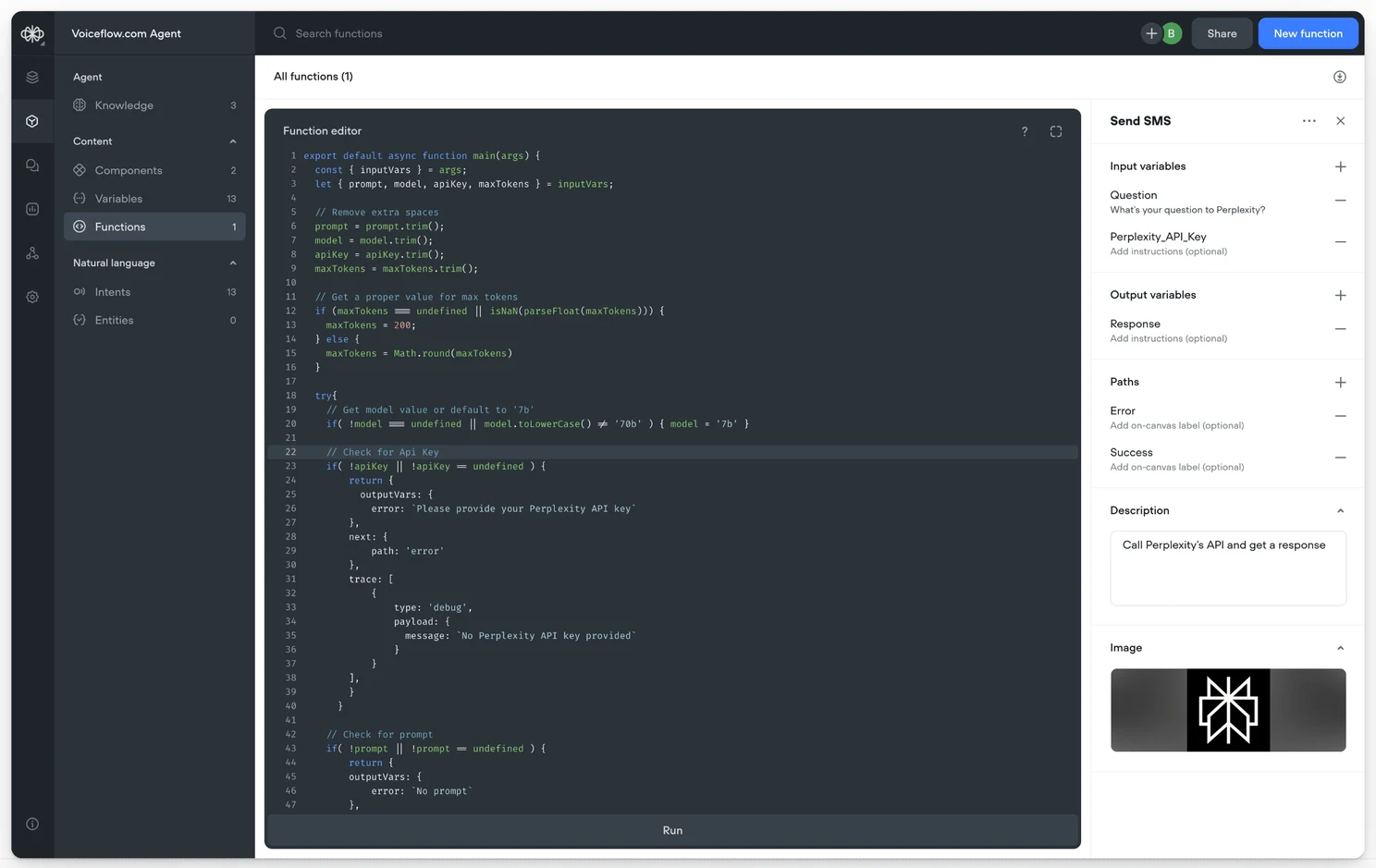Click the New function button
The image size is (1376, 868).
[1308, 33]
